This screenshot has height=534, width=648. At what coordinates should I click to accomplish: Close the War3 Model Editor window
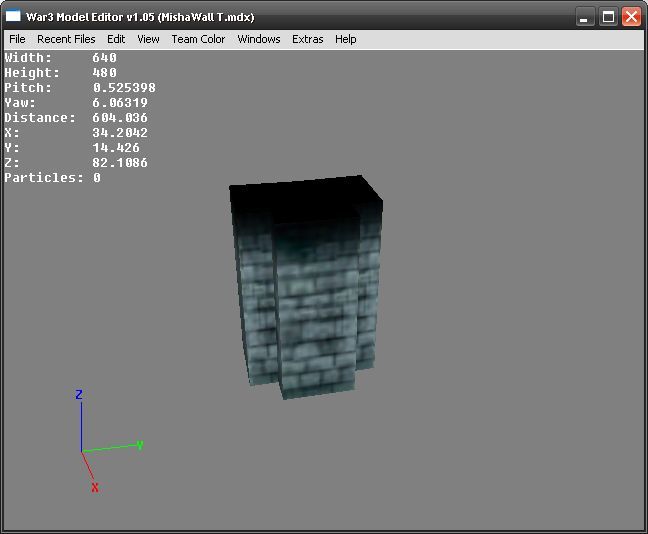coord(631,17)
